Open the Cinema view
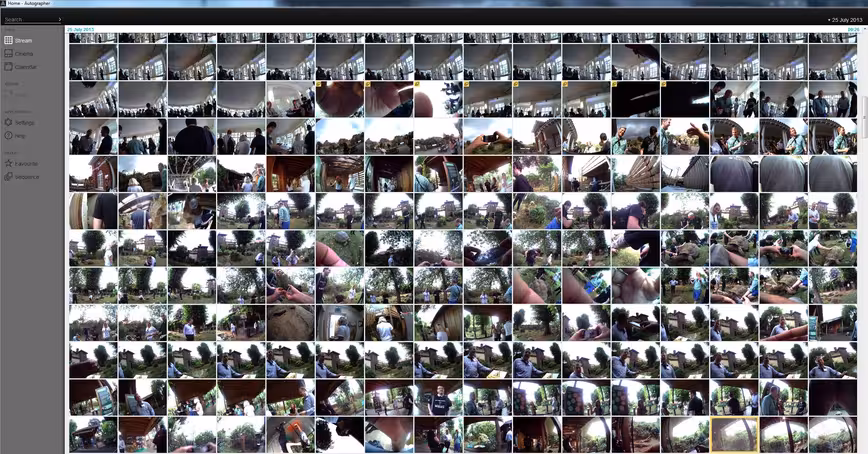The height and width of the screenshot is (454, 868). coord(19,54)
